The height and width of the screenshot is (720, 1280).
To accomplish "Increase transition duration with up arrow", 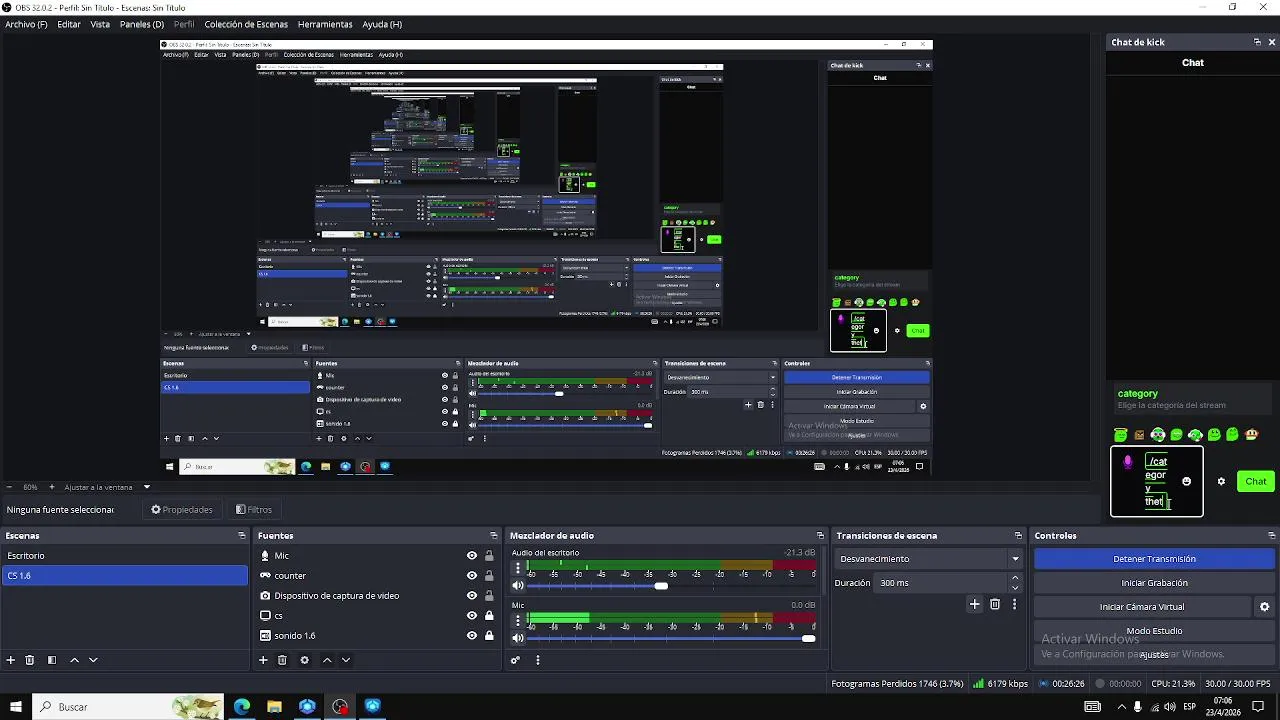I will (1015, 578).
